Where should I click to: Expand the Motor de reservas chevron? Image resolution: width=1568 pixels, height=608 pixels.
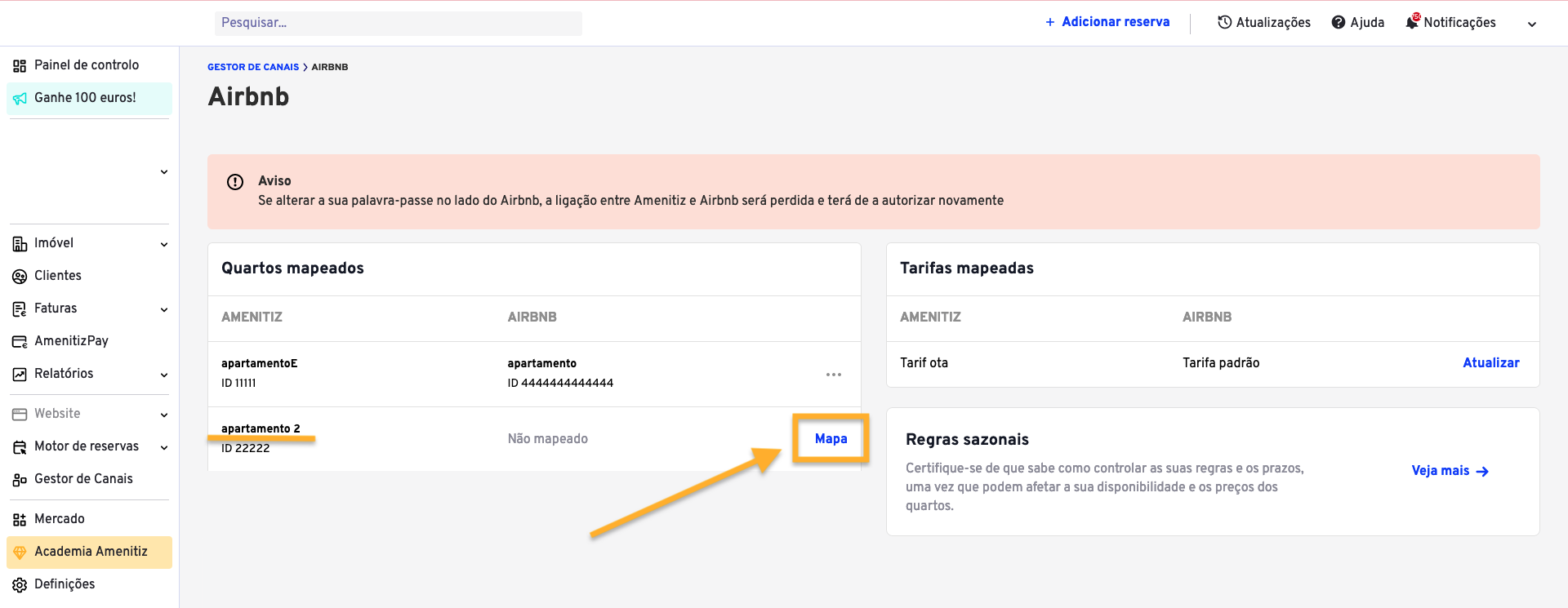click(164, 448)
